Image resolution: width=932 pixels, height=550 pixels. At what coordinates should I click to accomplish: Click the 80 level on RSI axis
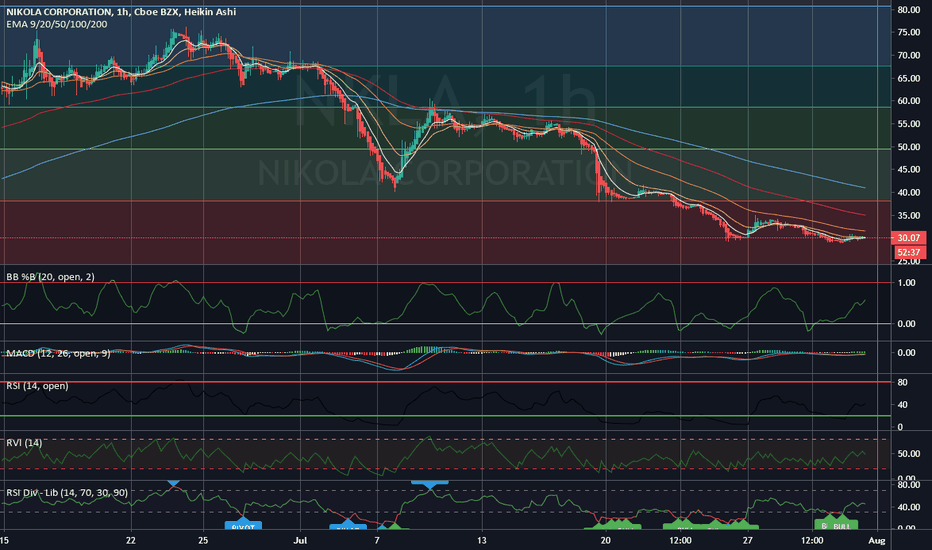click(902, 382)
